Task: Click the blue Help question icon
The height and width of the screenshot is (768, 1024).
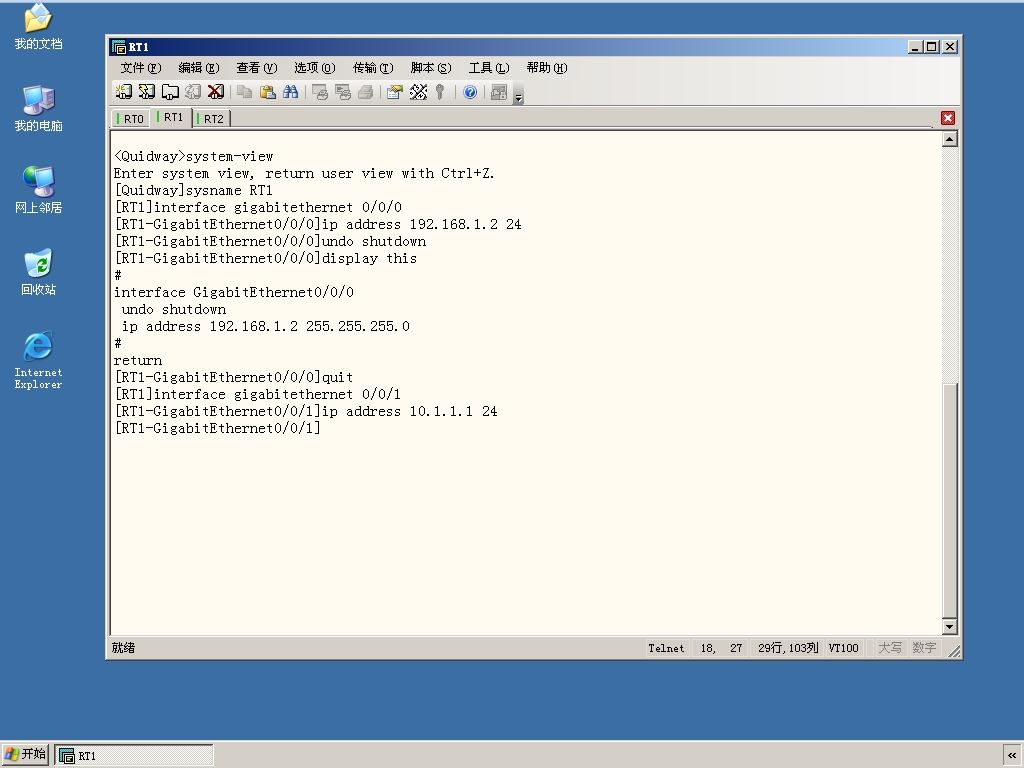Action: coord(470,92)
